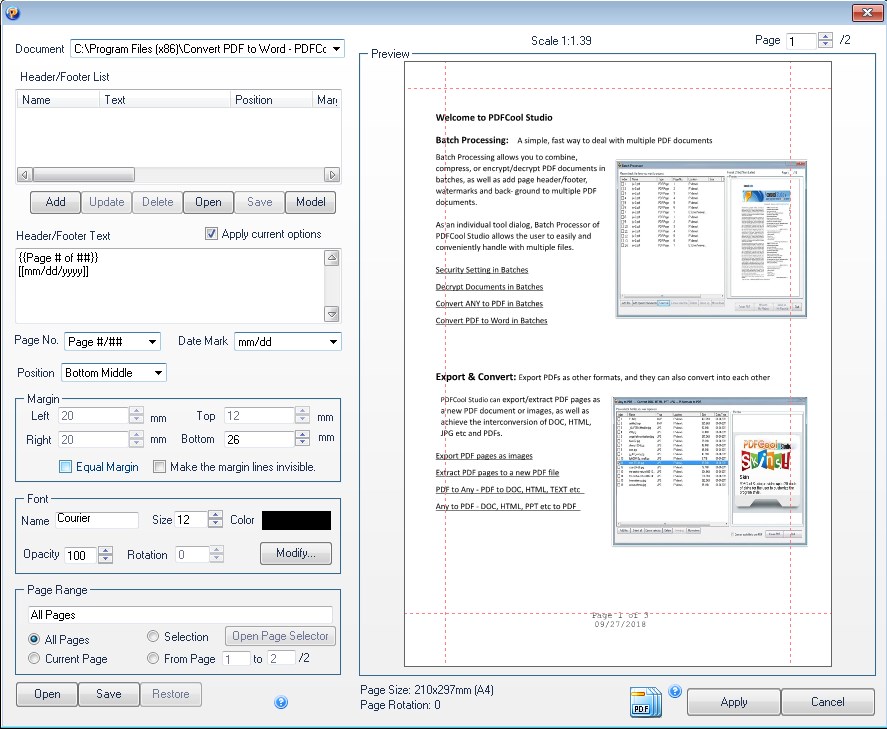Click the Model button
The width and height of the screenshot is (887, 729).
pyautogui.click(x=311, y=202)
